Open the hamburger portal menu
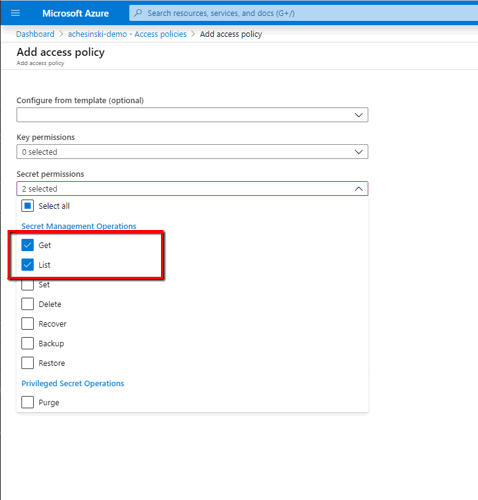This screenshot has width=478, height=500. coord(15,13)
